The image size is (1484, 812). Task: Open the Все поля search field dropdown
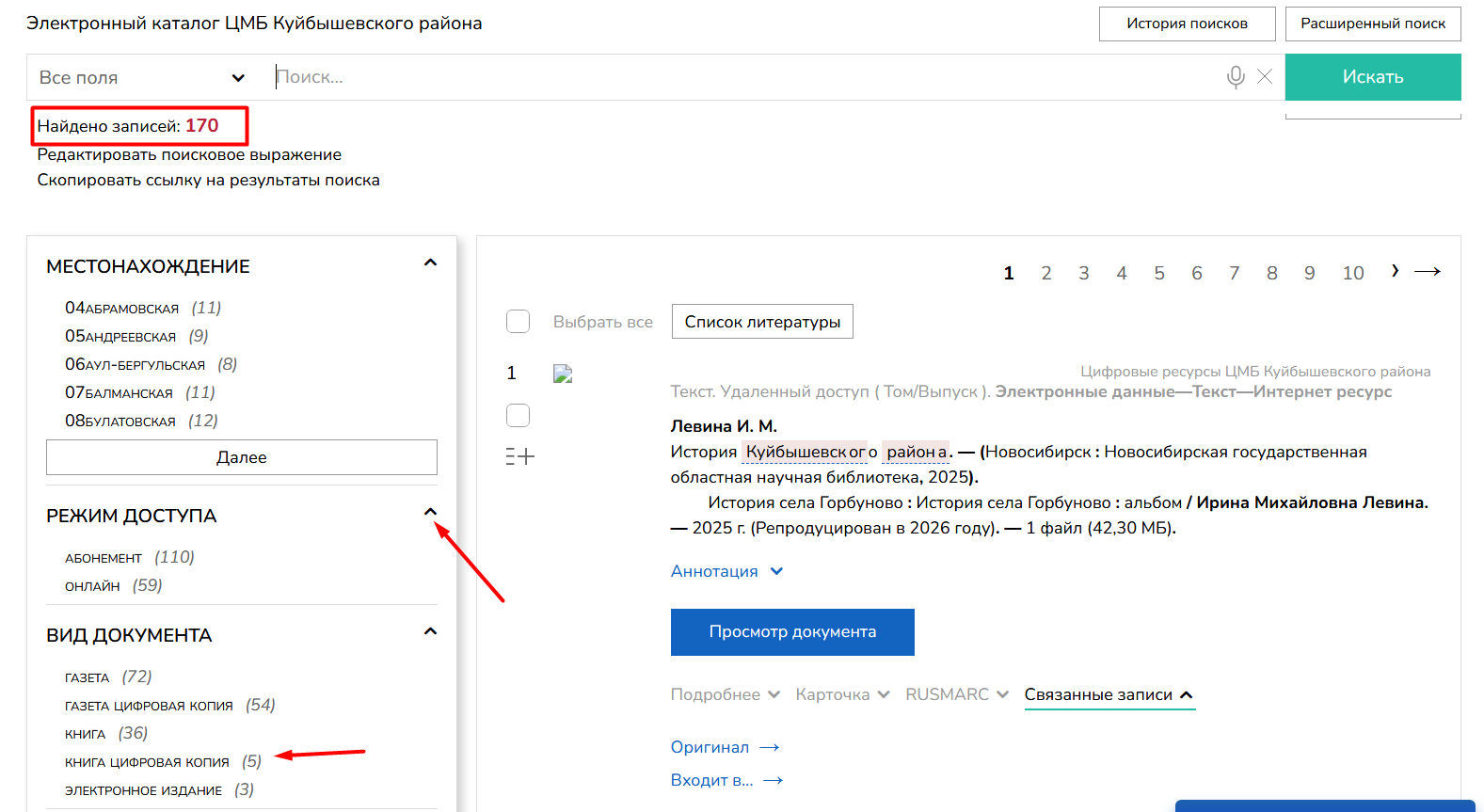click(x=141, y=77)
